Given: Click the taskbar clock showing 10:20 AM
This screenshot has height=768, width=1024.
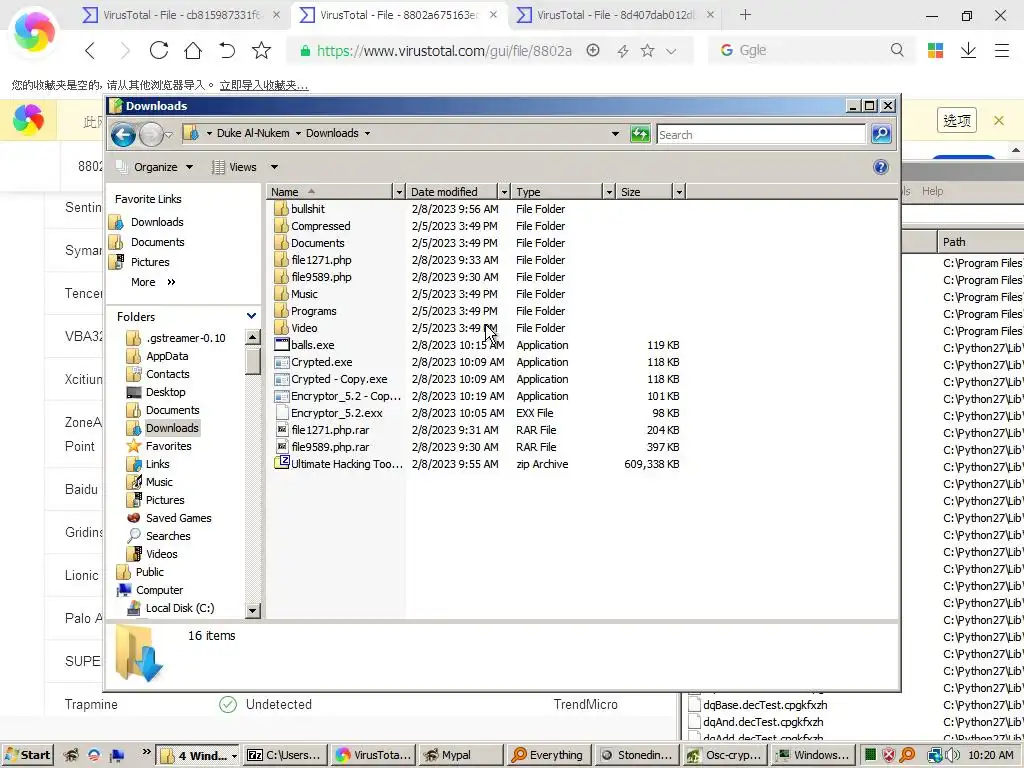Looking at the screenshot, I should pos(990,755).
